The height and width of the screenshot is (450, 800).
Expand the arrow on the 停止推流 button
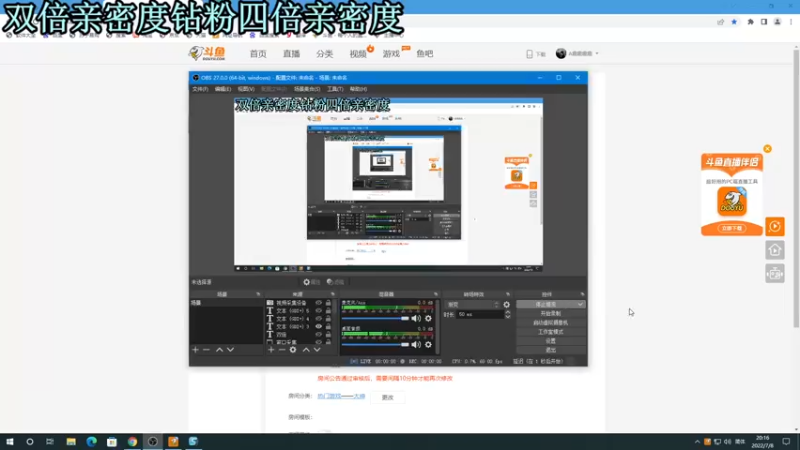[x=580, y=305]
